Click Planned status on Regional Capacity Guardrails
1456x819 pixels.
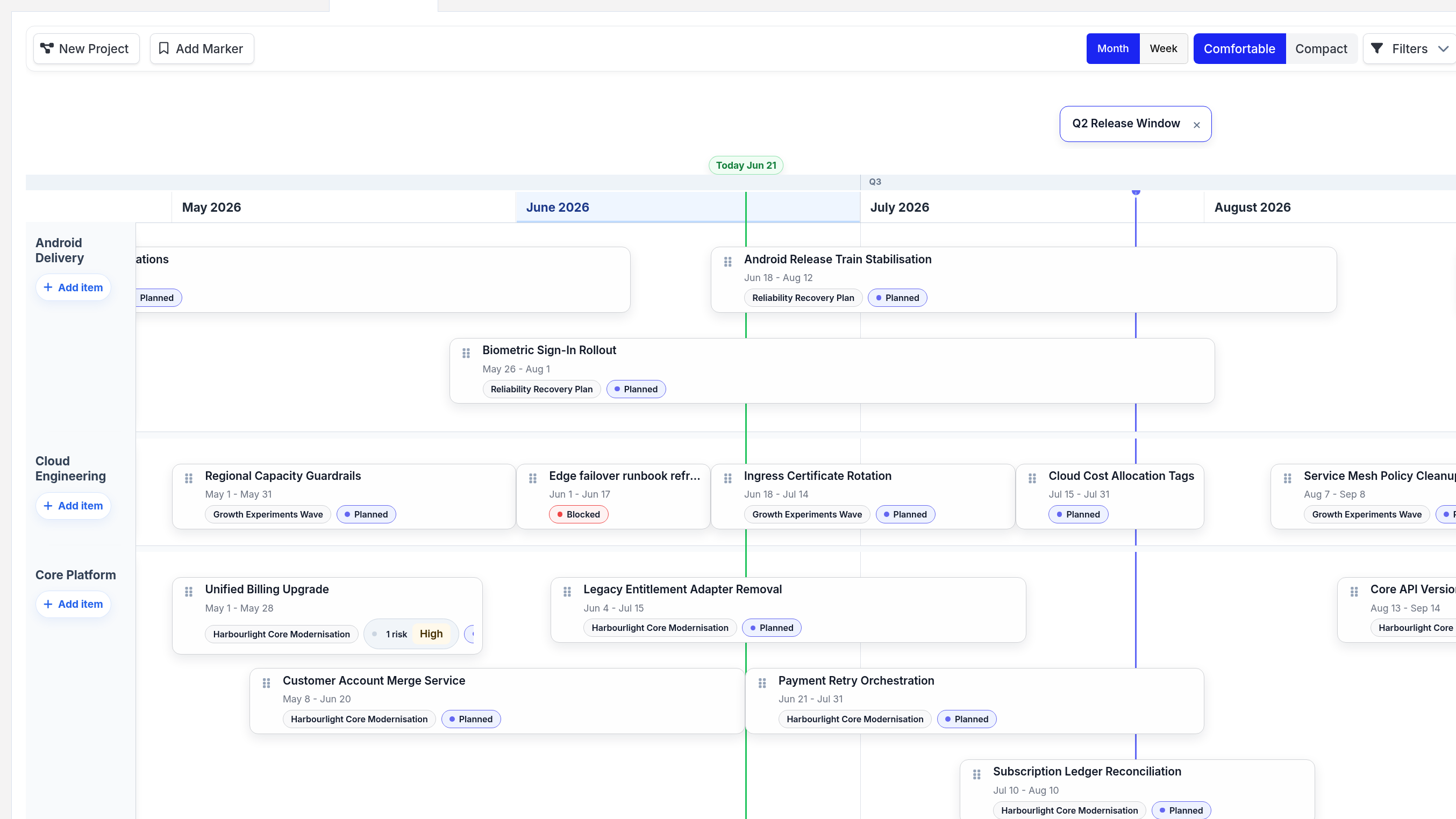coord(366,514)
